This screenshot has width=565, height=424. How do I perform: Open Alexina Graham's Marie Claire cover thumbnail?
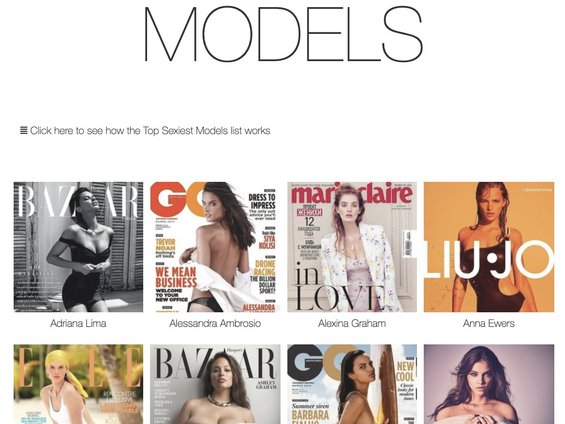pos(352,247)
